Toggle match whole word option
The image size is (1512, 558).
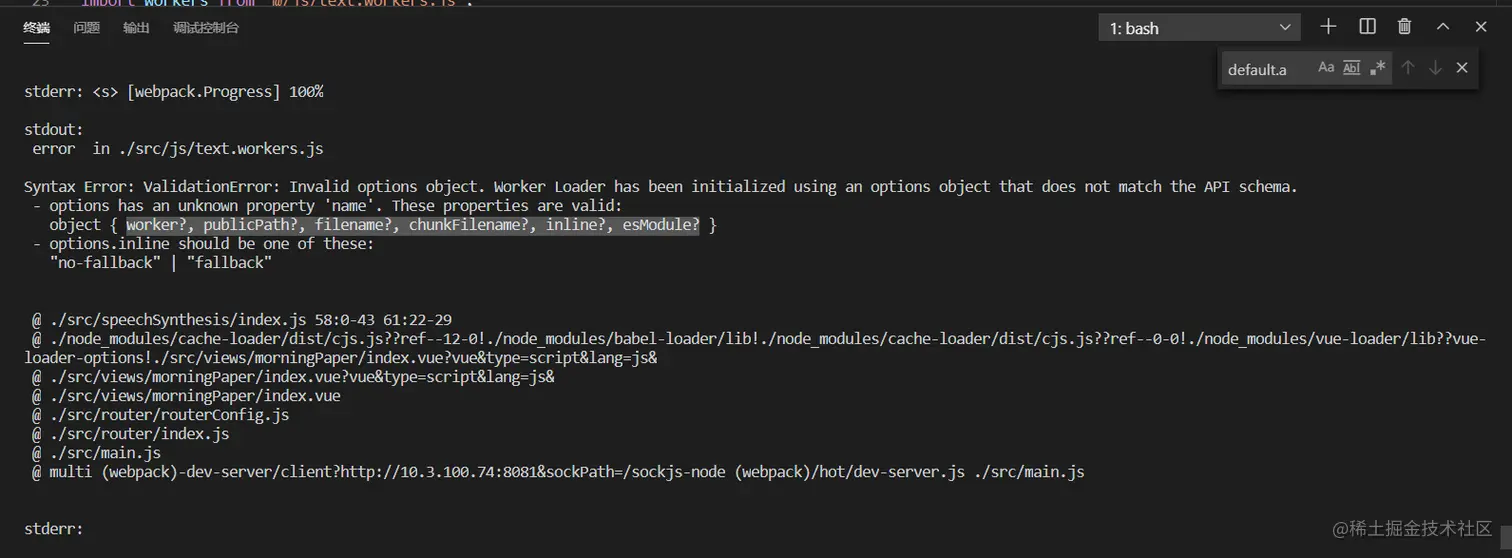coord(1351,68)
